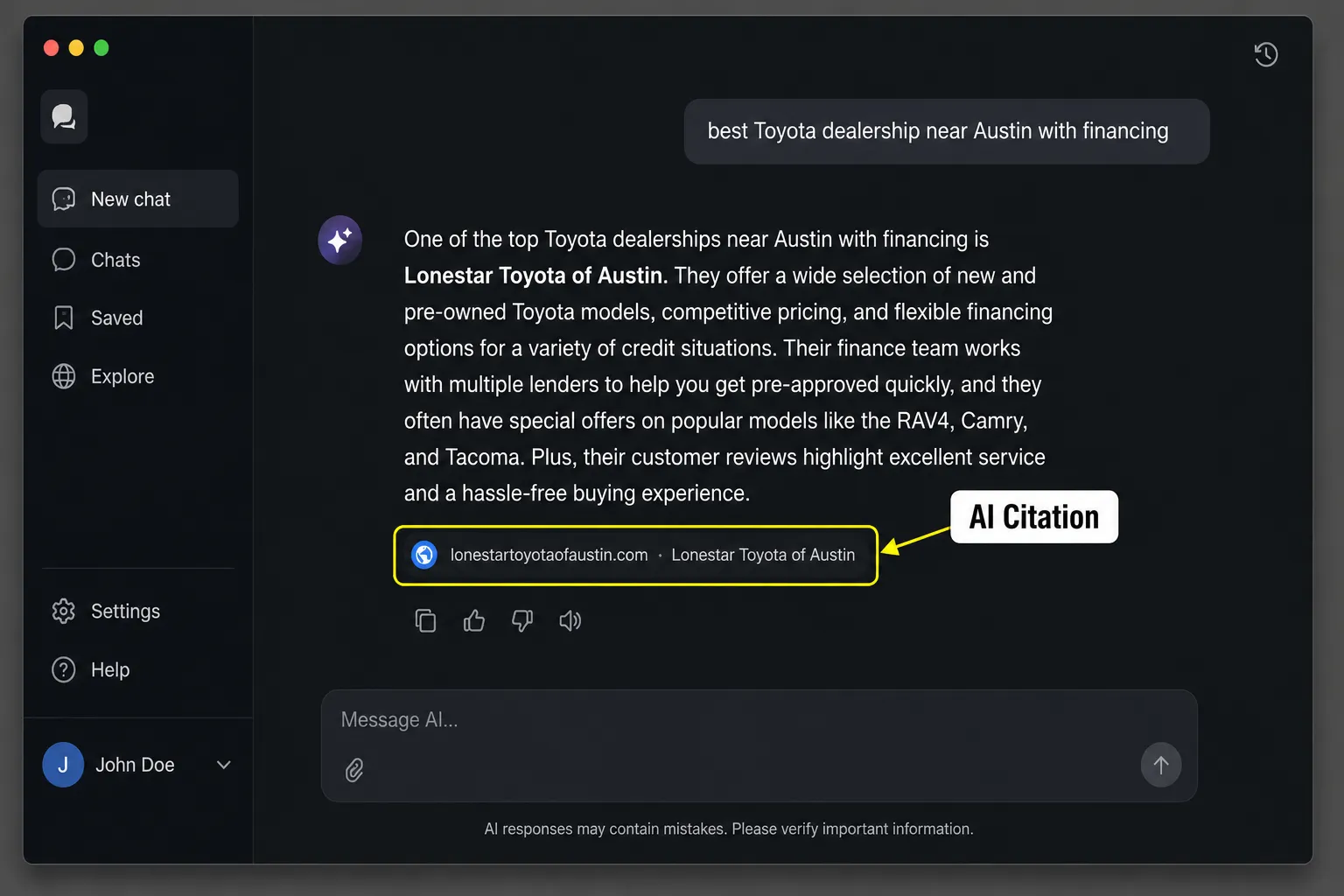
Task: Open the Help page
Action: pos(137,669)
